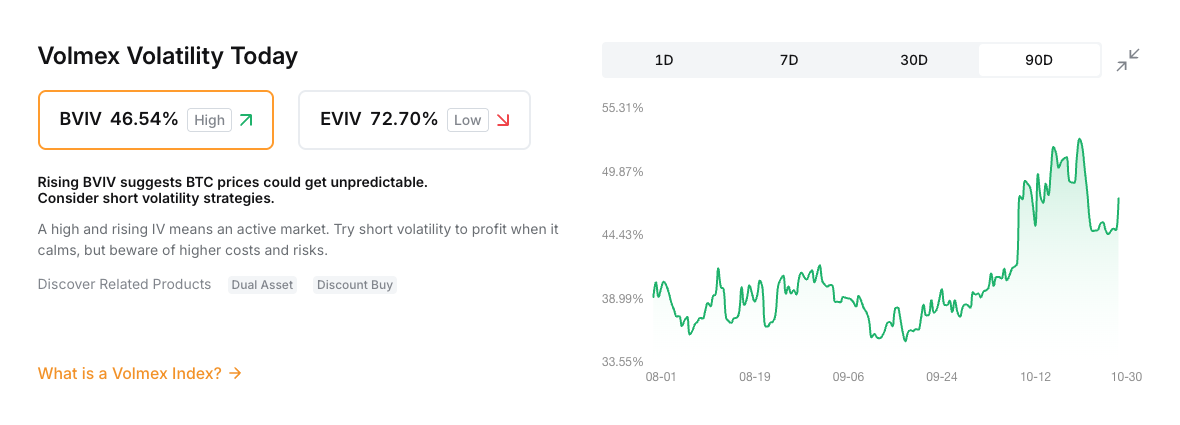Click the red falling arrow beside EVIV
The height and width of the screenshot is (425, 1180).
(503, 120)
